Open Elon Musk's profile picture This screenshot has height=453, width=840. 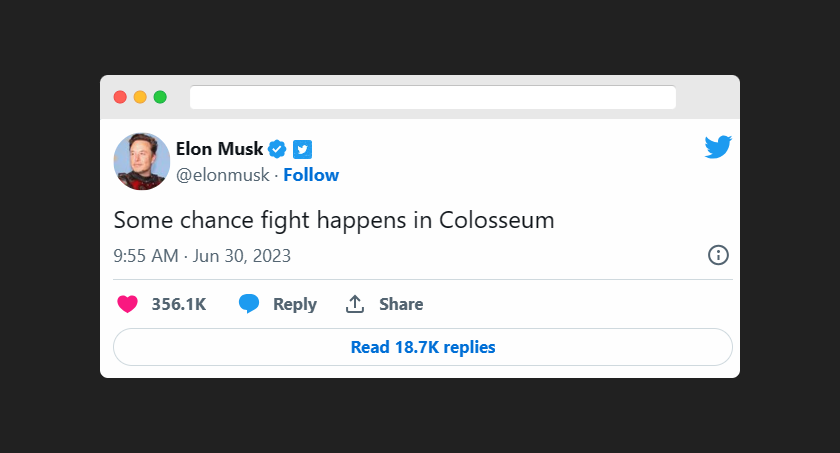(x=142, y=161)
